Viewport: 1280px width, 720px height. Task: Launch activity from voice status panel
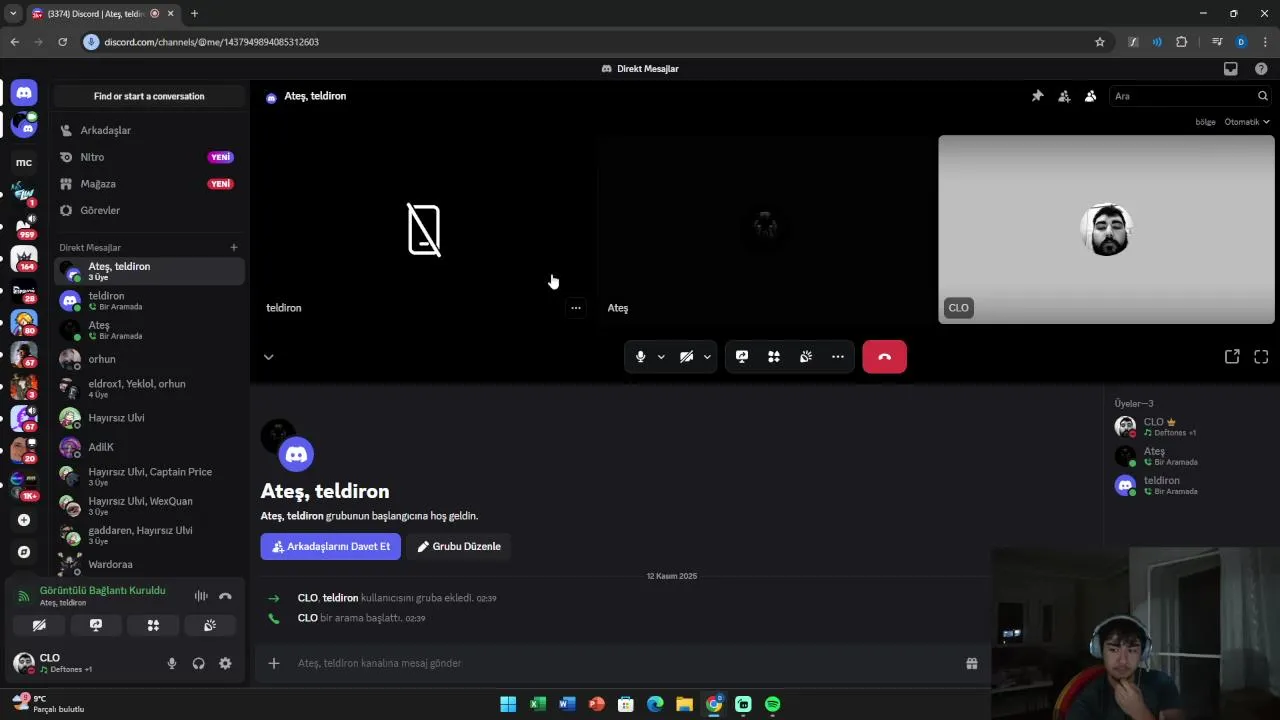pyautogui.click(x=153, y=625)
